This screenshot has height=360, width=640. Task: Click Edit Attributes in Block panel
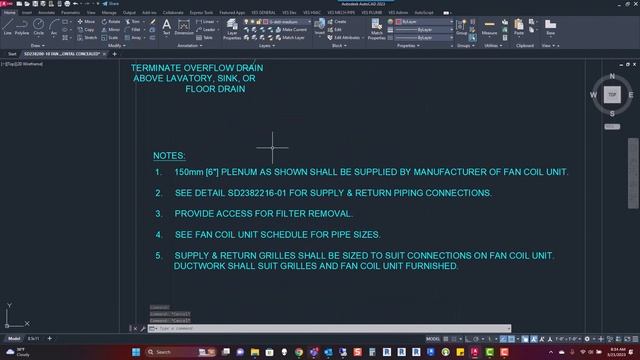[x=344, y=38]
